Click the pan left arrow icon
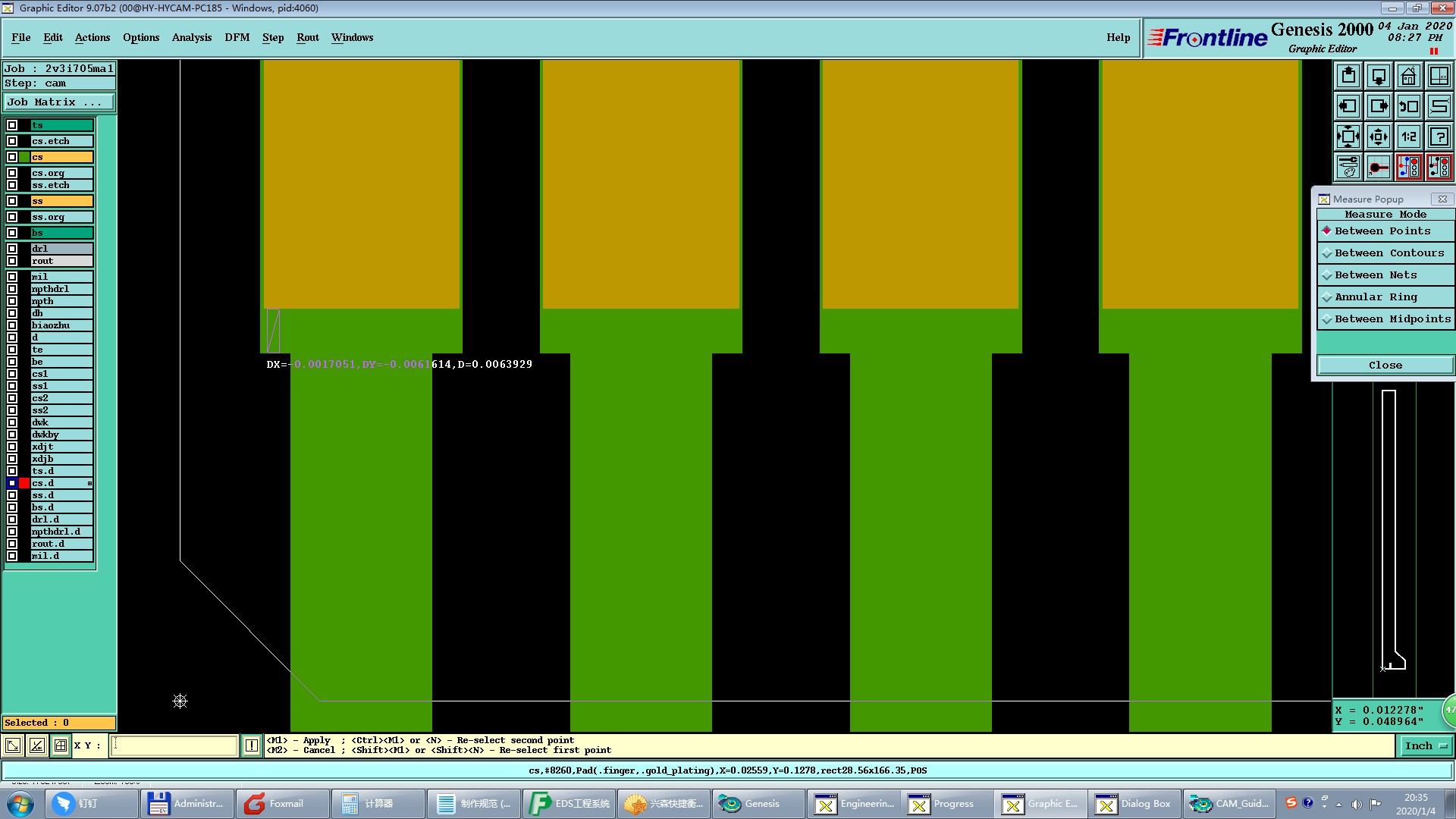 1348,107
